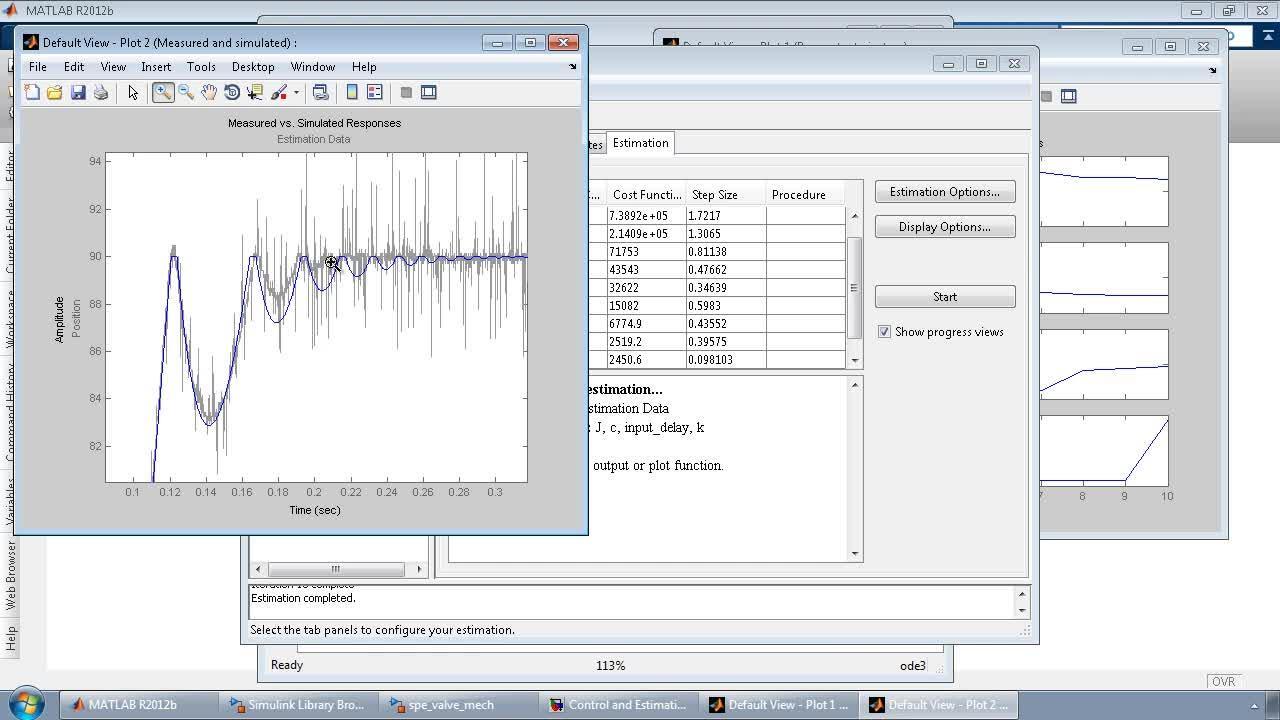Click the estimation log scroll-down arrow

pos(855,553)
